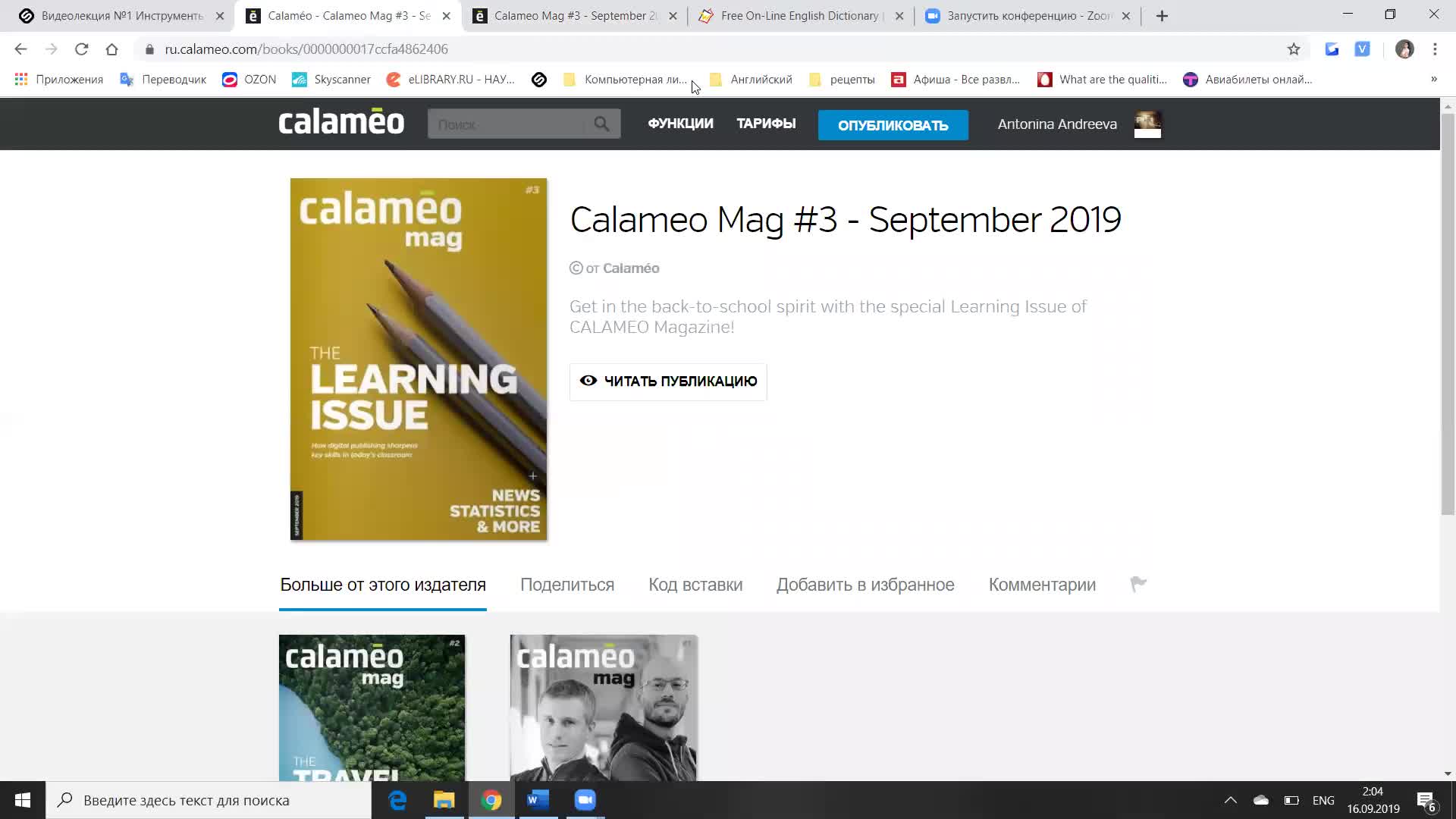Image resolution: width=1456 pixels, height=819 pixels.
Task: Open the What are the qualiti... bookmark
Action: coord(1102,80)
